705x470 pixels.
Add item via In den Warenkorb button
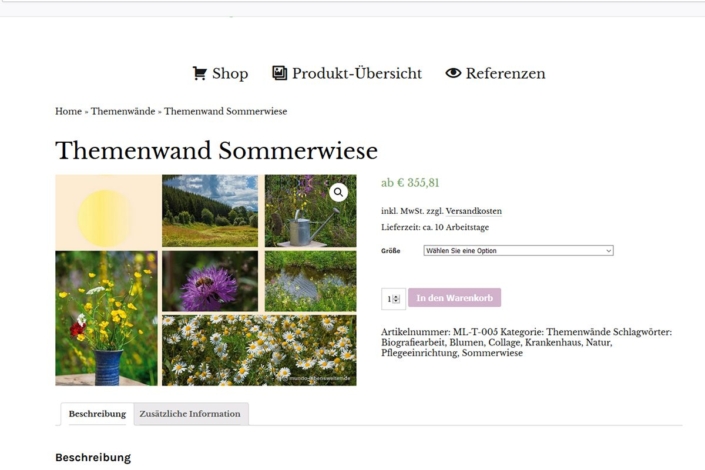point(455,298)
